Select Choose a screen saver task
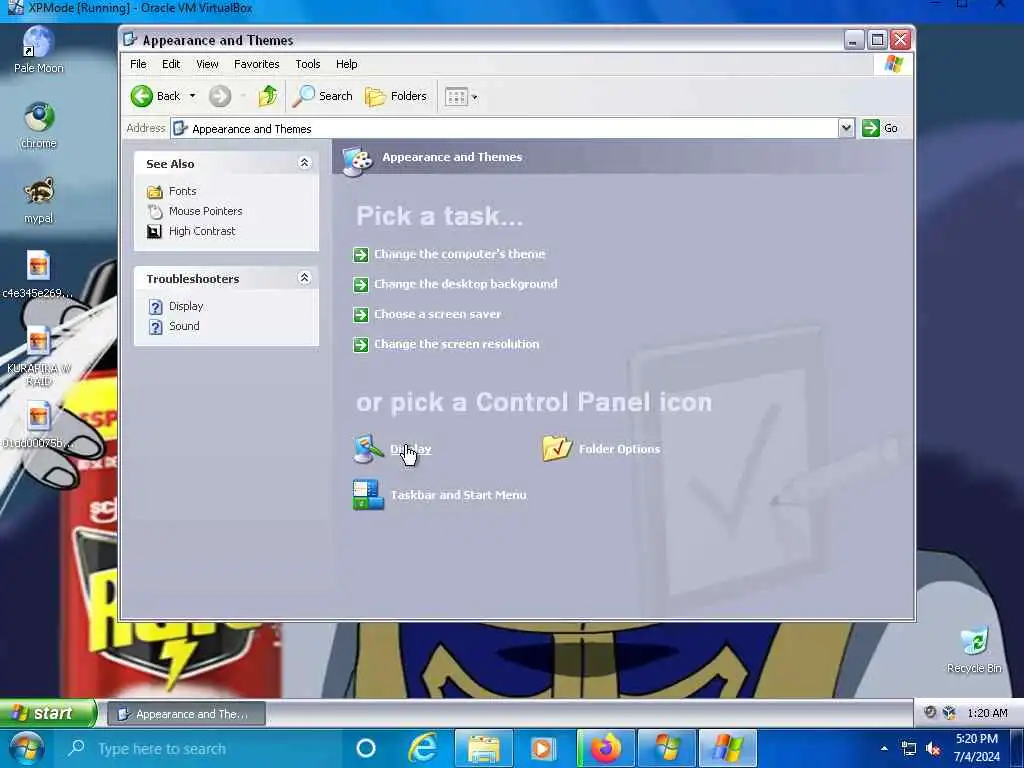 point(437,314)
